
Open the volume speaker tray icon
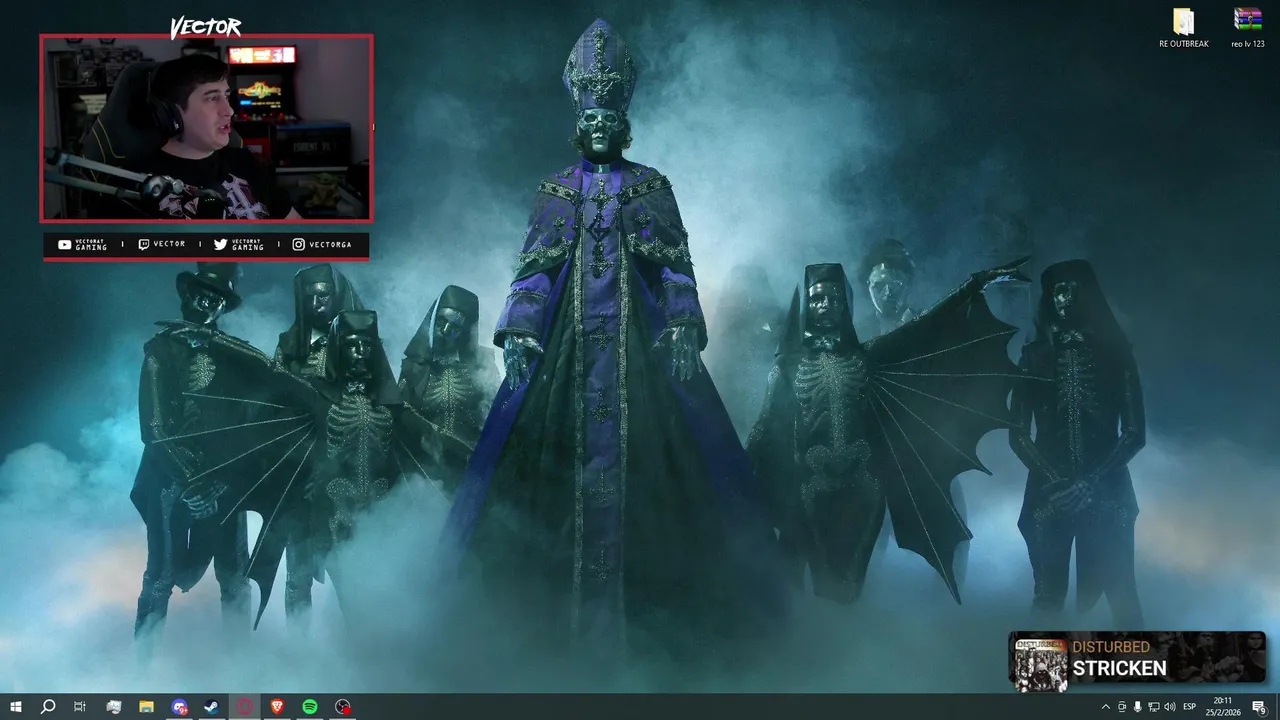tap(1170, 707)
